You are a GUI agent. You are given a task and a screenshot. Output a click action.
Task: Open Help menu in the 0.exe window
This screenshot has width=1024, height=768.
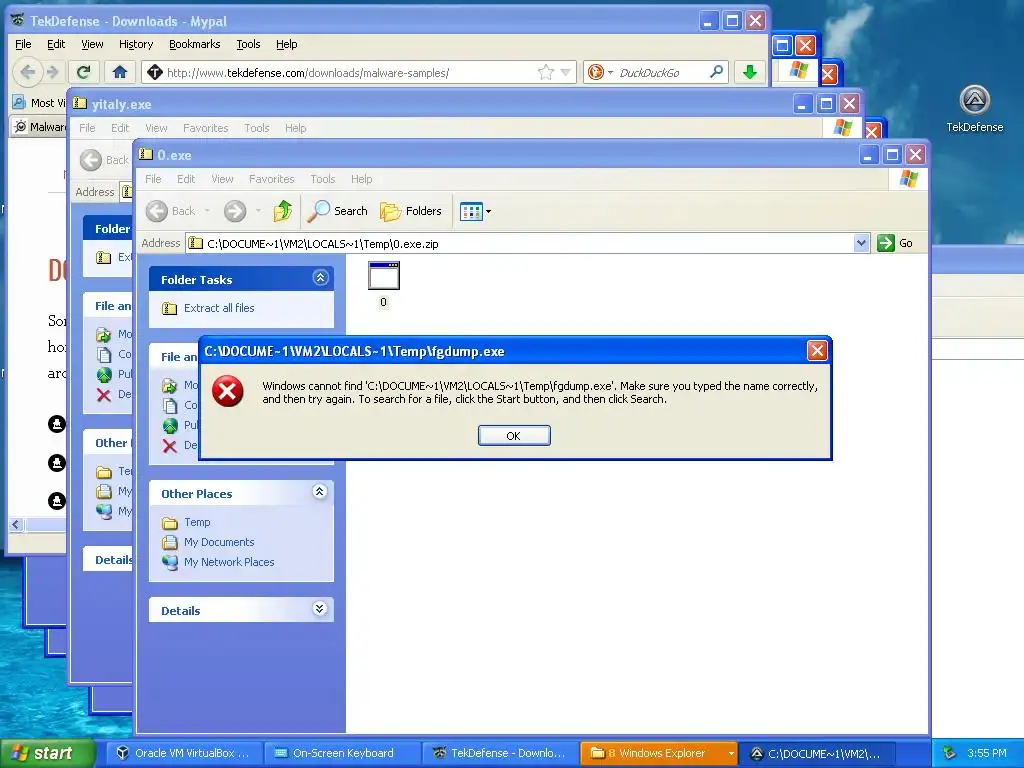point(361,179)
